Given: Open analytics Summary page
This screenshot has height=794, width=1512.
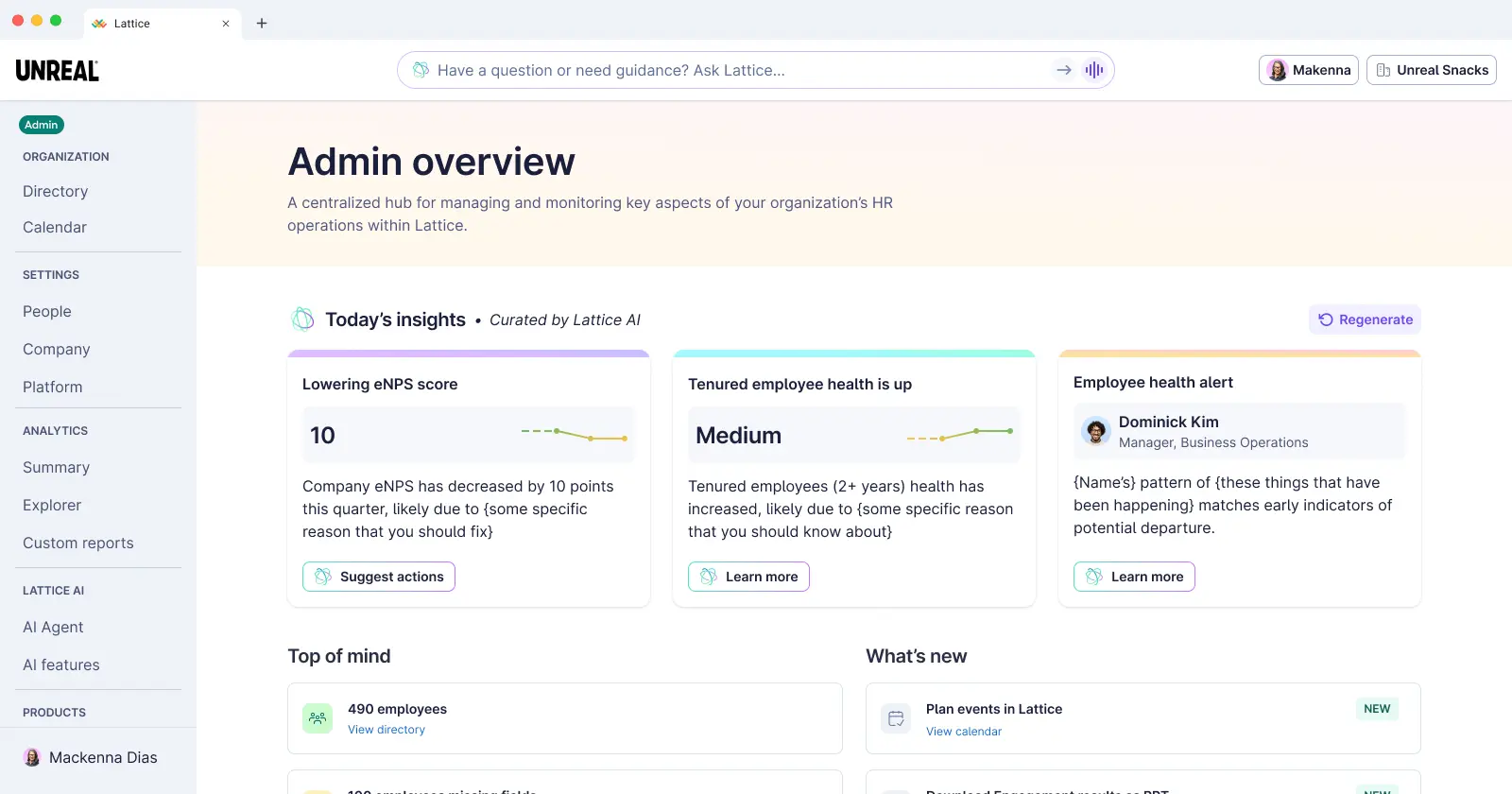Looking at the screenshot, I should 57,467.
